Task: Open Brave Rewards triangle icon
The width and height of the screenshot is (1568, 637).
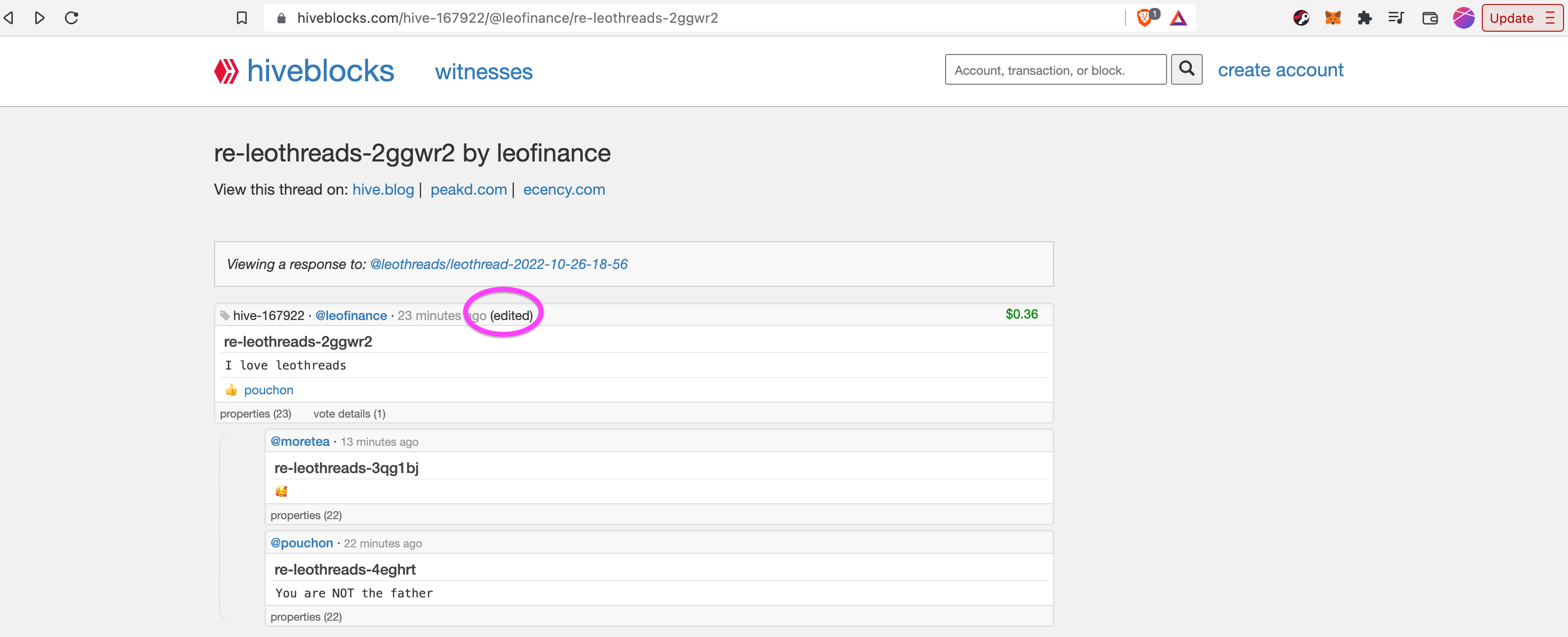Action: (1178, 18)
